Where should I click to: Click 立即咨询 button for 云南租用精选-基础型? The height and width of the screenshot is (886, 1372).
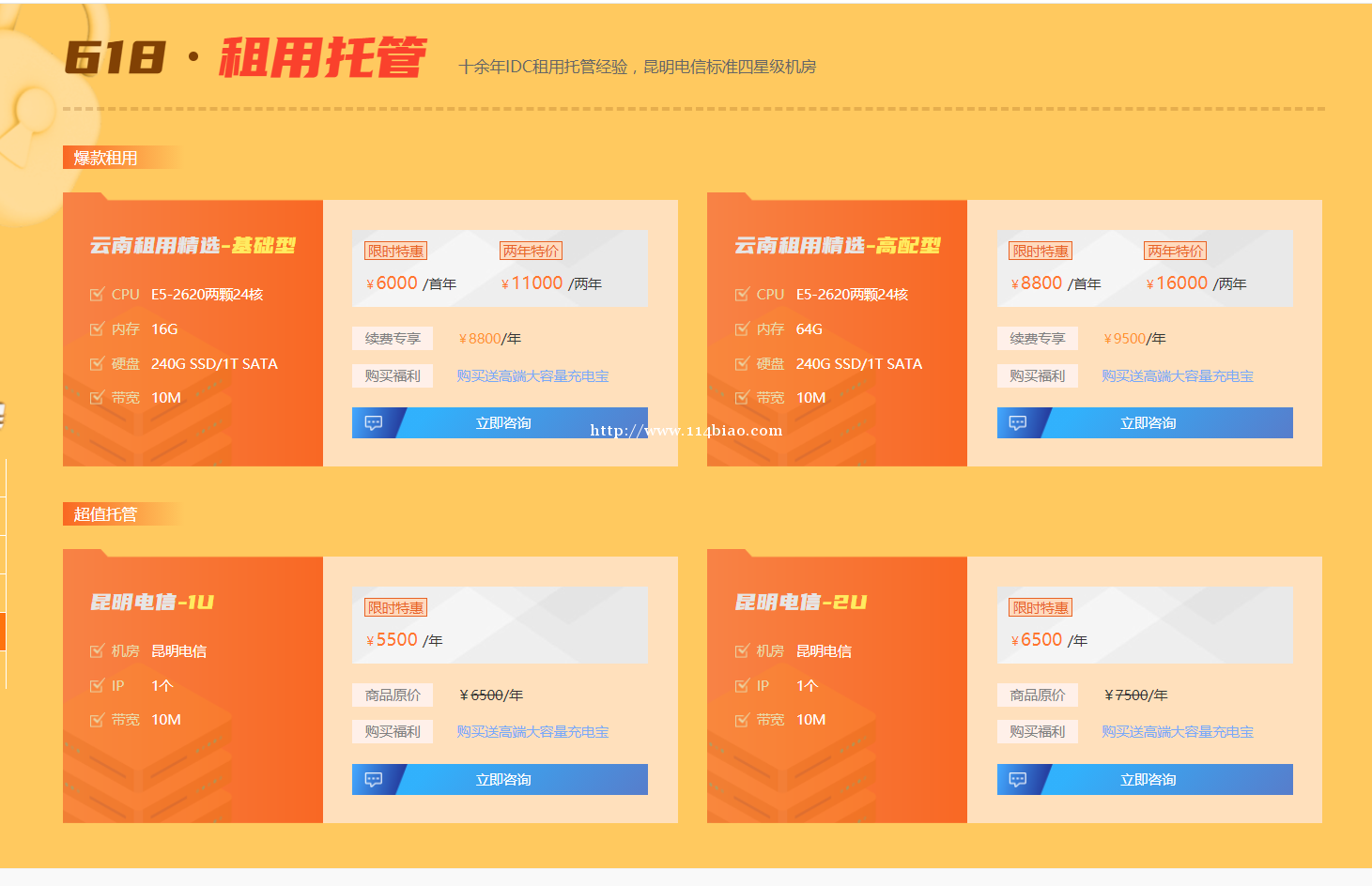(x=500, y=423)
